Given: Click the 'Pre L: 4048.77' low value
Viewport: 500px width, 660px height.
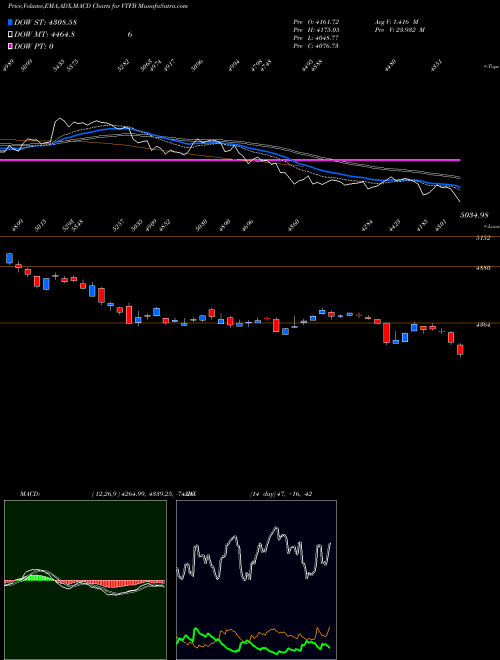Looking at the screenshot, I should tap(316, 38).
